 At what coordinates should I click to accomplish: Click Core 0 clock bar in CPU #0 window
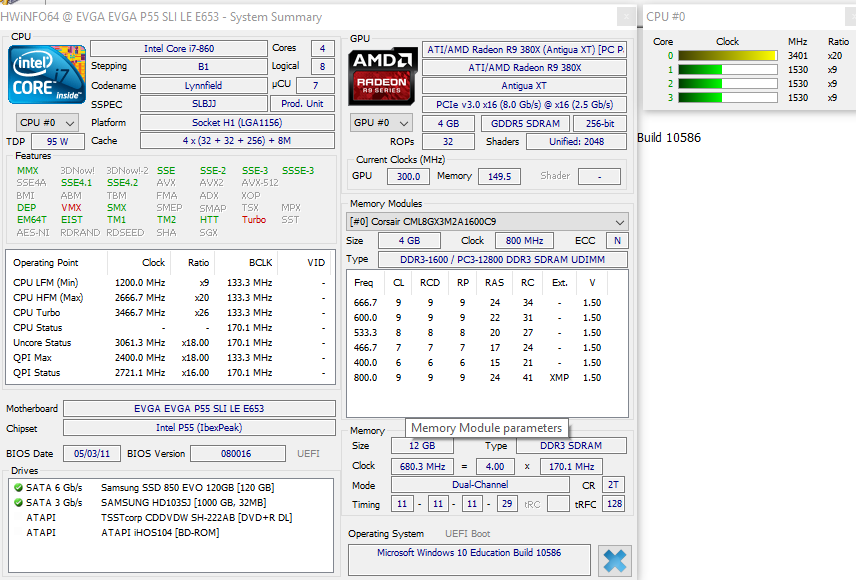coord(728,56)
